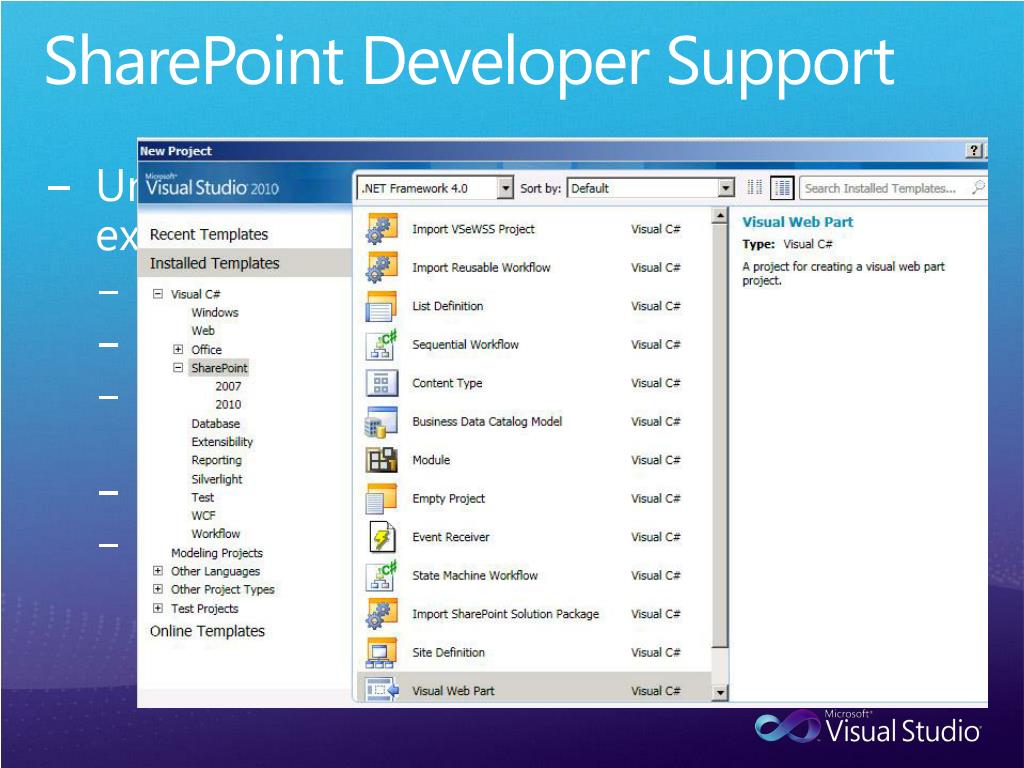The height and width of the screenshot is (768, 1024).
Task: Switch to small icons view
Action: pos(755,188)
